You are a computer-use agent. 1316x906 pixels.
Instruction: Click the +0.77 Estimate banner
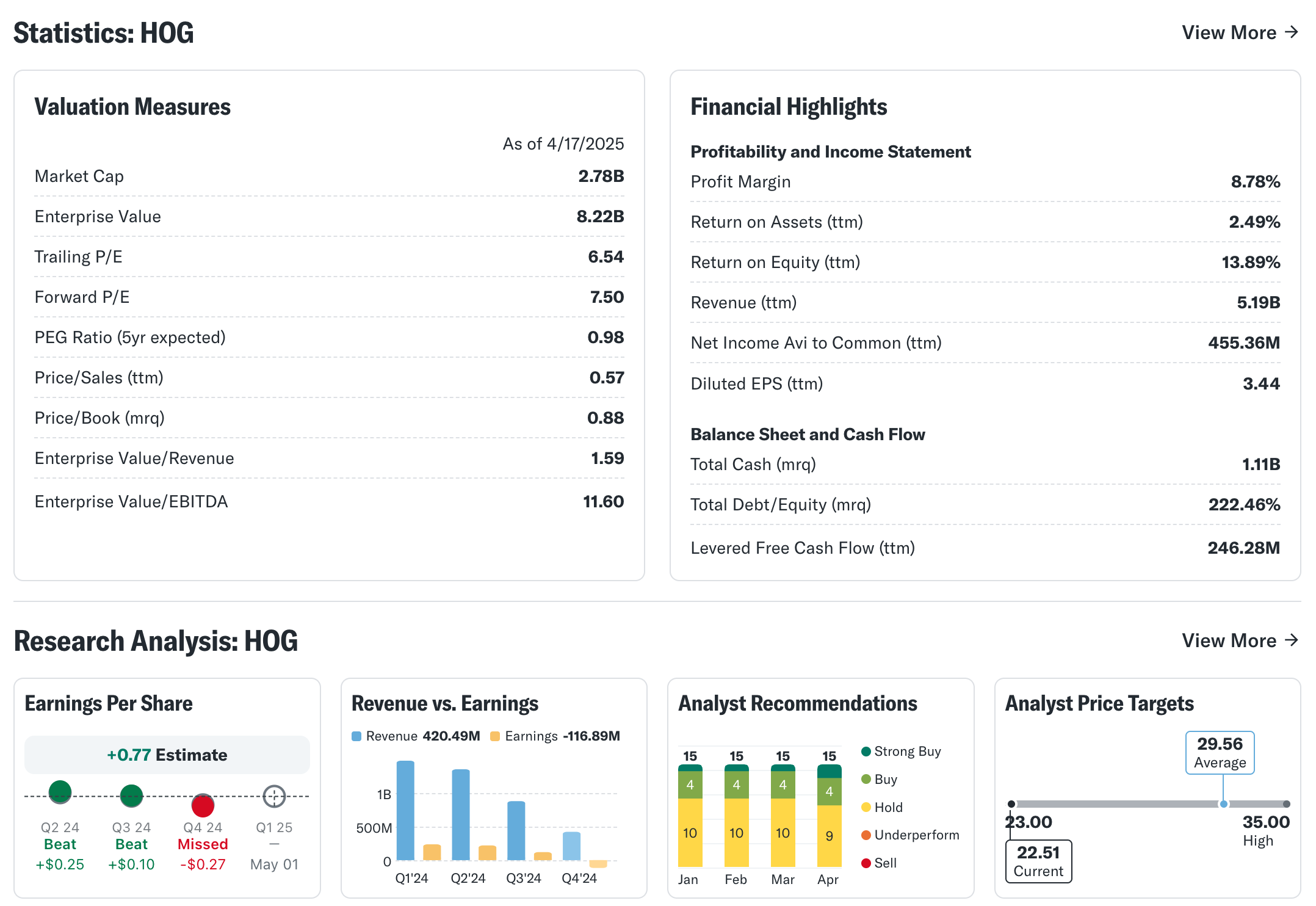[x=167, y=755]
